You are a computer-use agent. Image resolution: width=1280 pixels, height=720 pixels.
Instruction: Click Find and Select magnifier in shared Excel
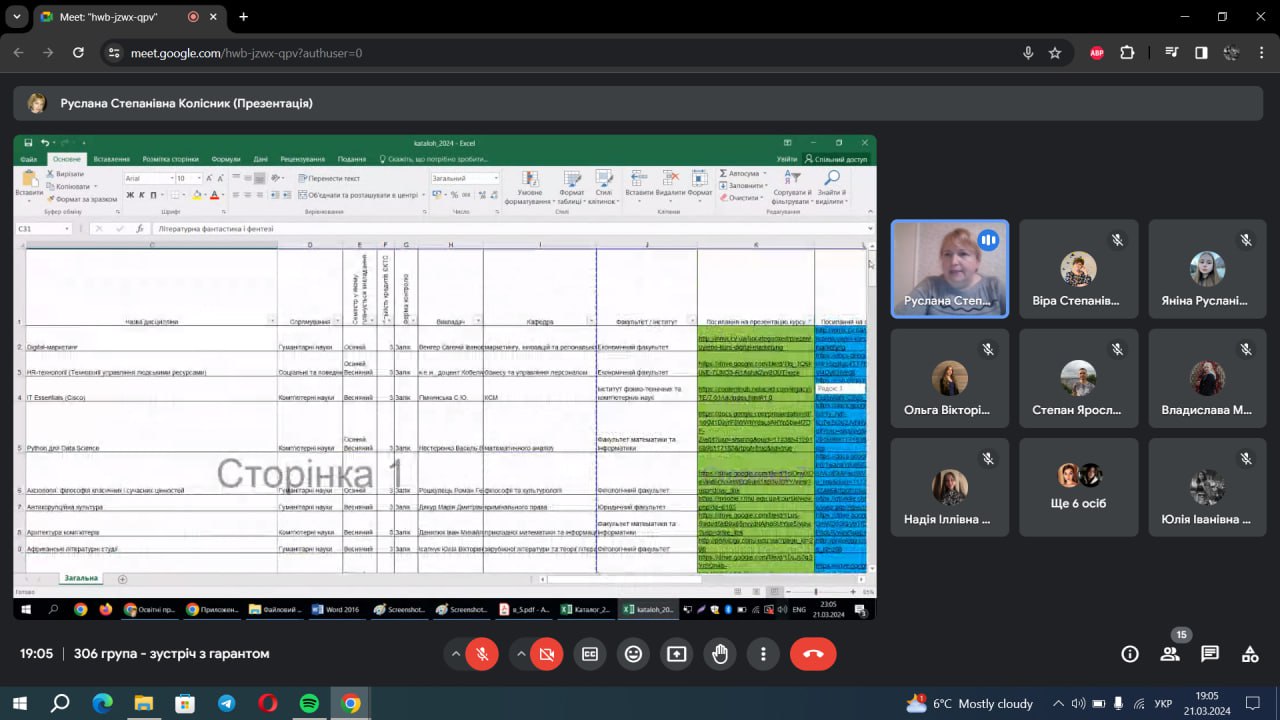tap(831, 179)
